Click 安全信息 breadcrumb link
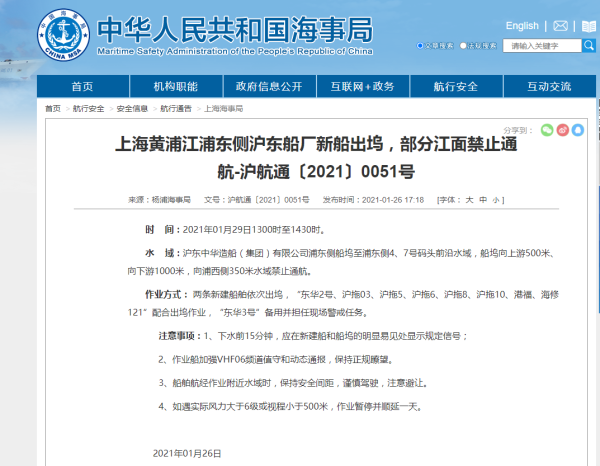The width and height of the screenshot is (600, 466). (132, 108)
